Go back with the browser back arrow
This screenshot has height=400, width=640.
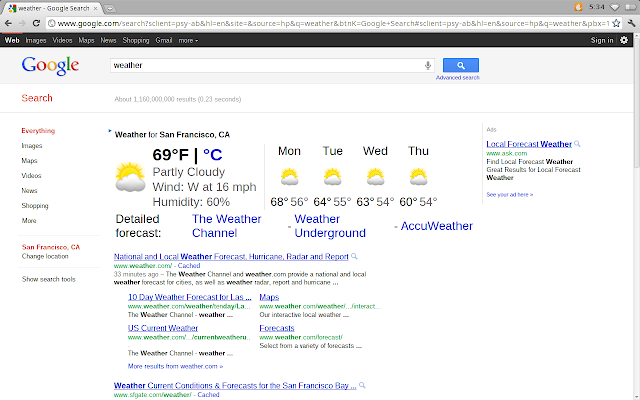[x=8, y=23]
